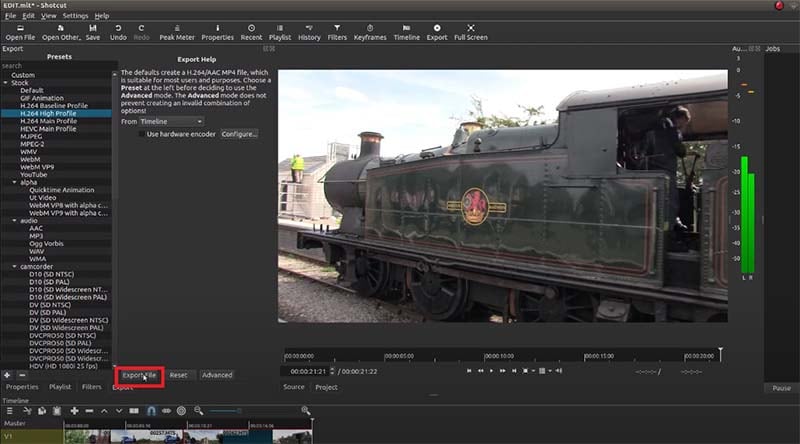Image resolution: width=800 pixels, height=444 pixels.
Task: Click the timeline cut (scissors) icon
Action: point(27,411)
